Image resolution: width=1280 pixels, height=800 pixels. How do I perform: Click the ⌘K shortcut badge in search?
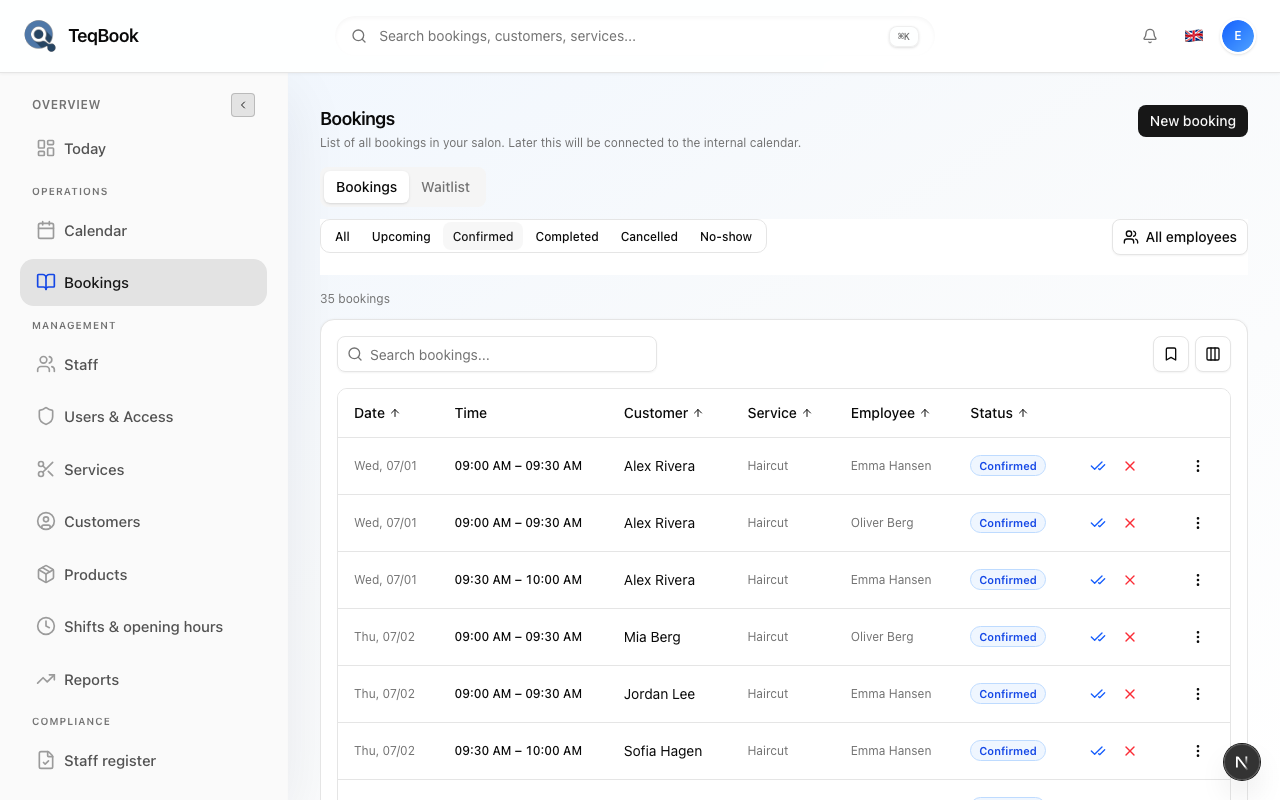[x=904, y=36]
